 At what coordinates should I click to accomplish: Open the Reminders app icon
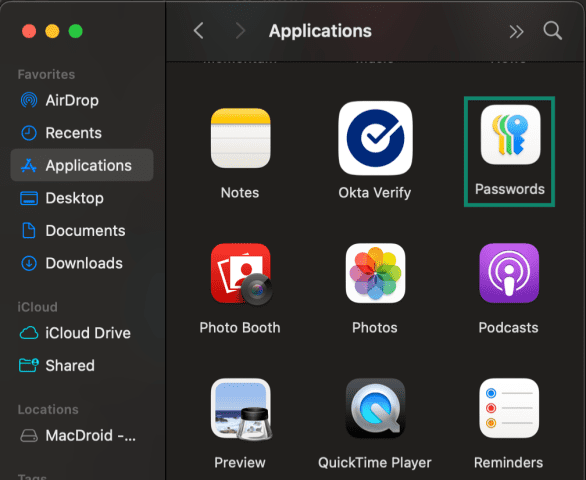[x=509, y=408]
